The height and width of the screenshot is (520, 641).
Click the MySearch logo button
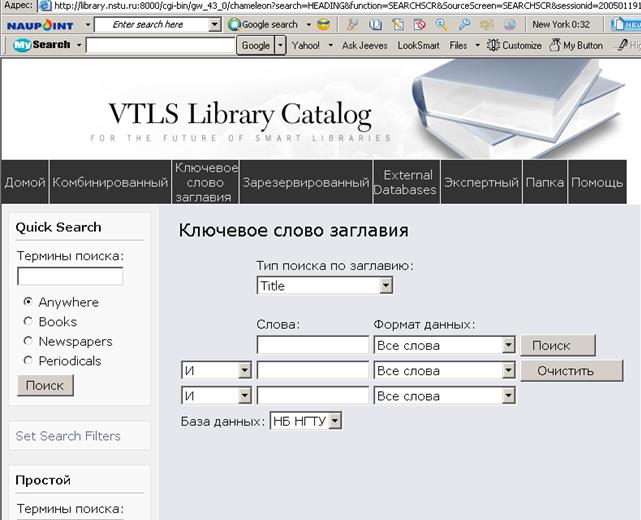42,45
